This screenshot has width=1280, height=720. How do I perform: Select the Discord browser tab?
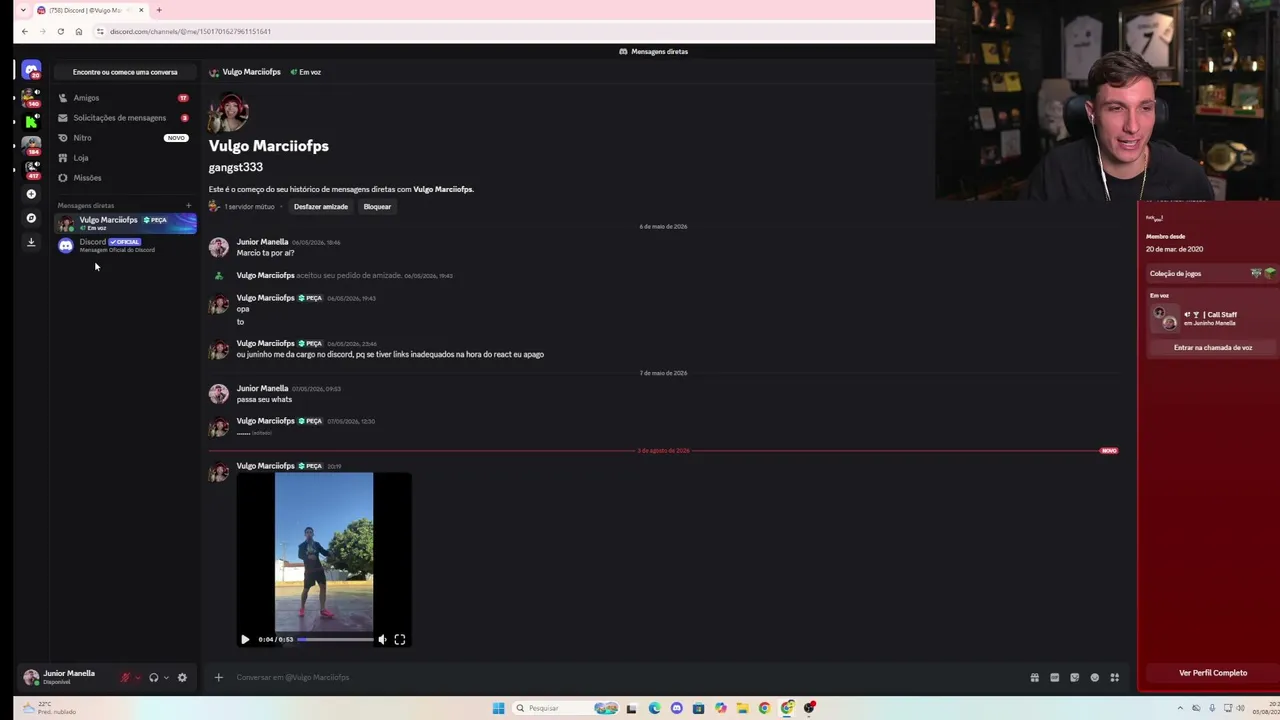tap(90, 10)
